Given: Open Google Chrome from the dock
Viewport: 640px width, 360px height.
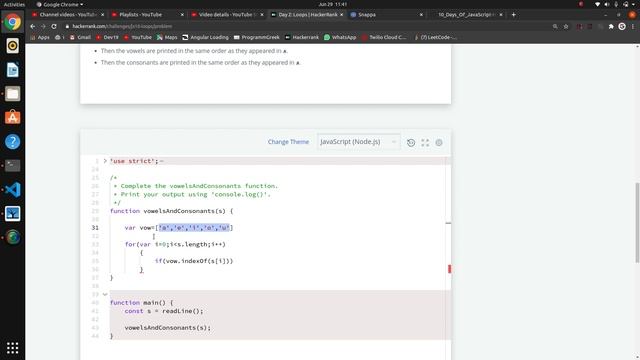Looking at the screenshot, I should tap(12, 22).
